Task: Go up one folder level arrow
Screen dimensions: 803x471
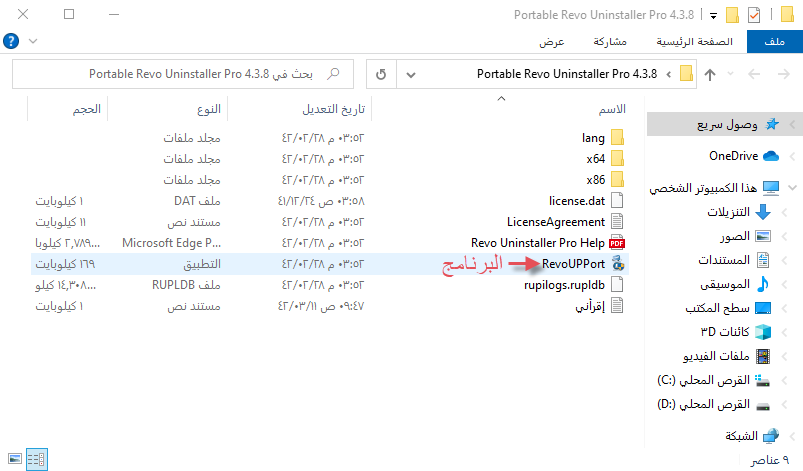Action: point(710,75)
